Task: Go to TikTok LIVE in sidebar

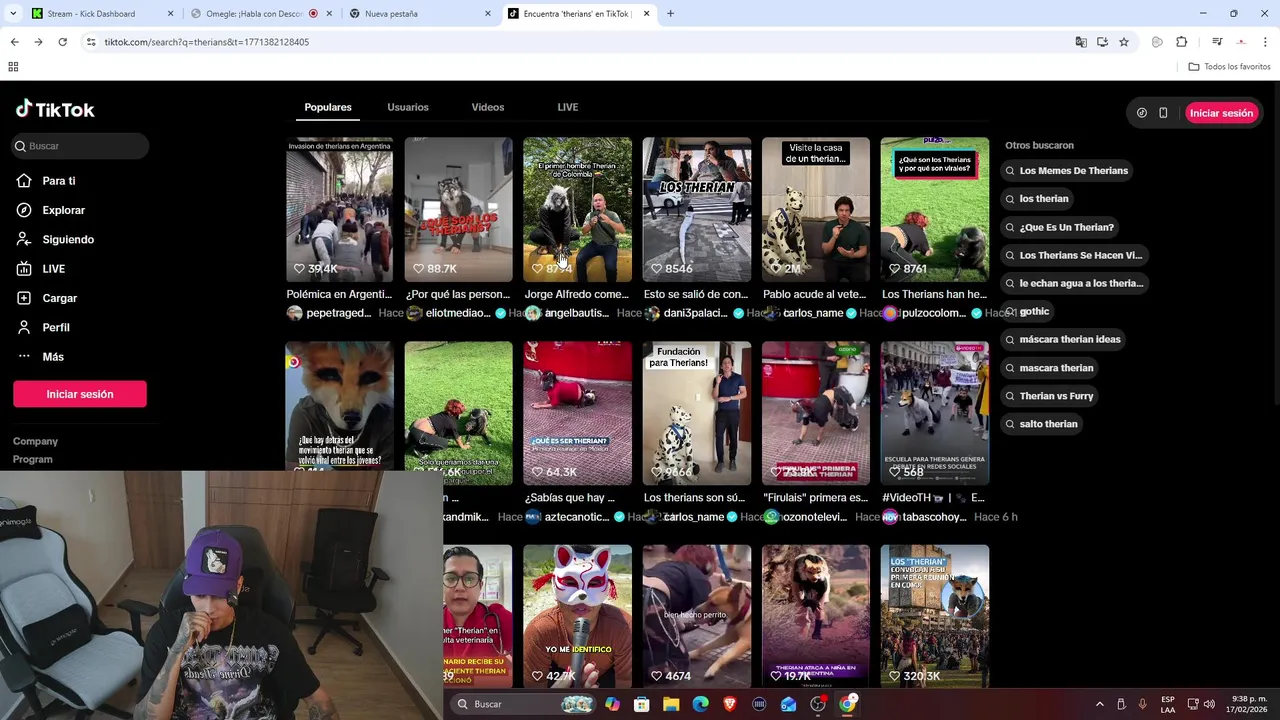Action: (53, 269)
